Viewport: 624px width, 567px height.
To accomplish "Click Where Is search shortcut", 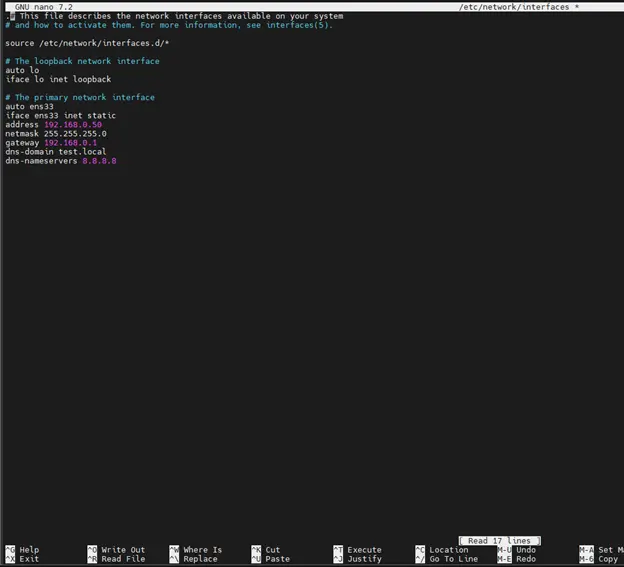I will [x=202, y=550].
